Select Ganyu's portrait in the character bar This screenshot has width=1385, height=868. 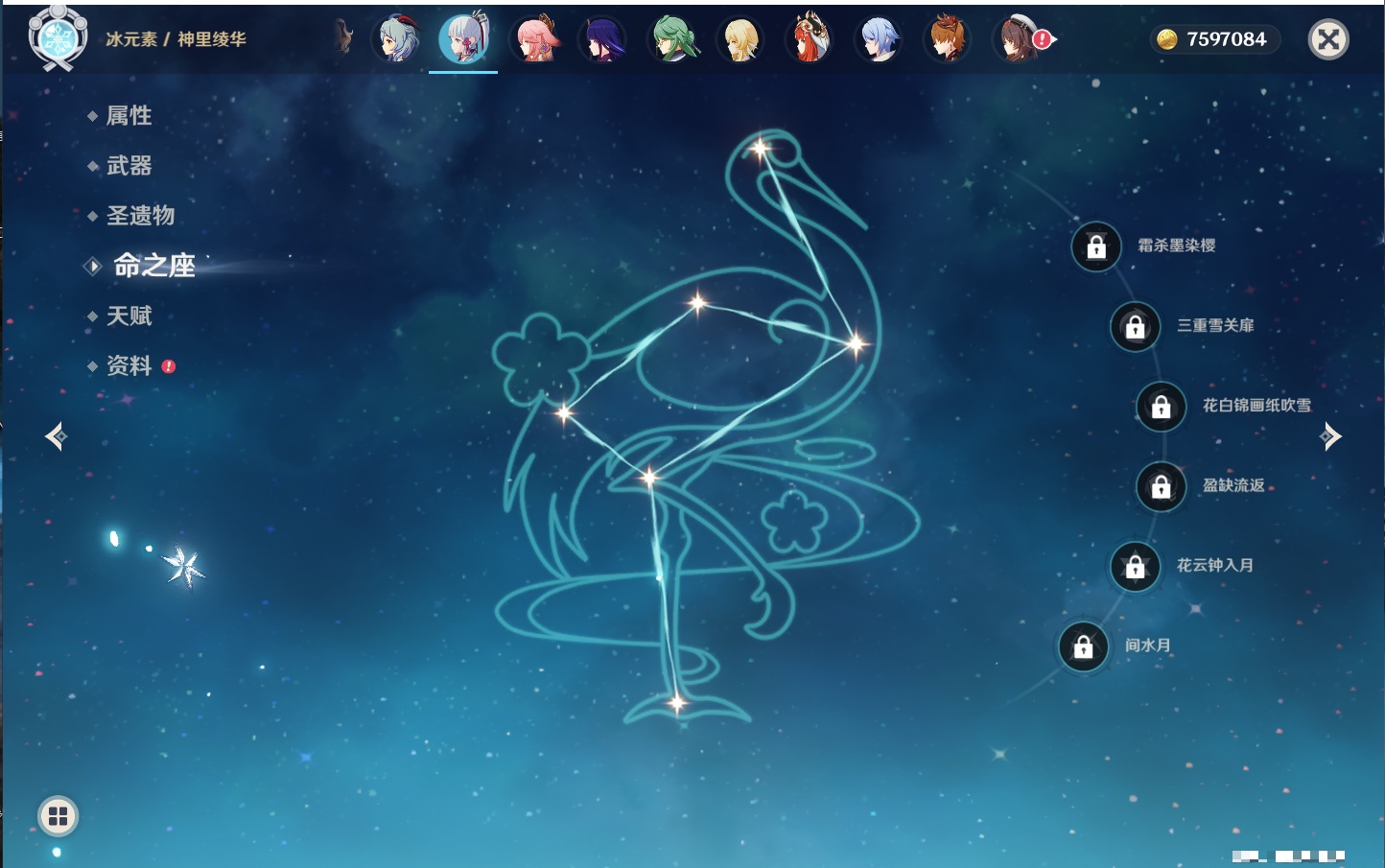click(396, 39)
